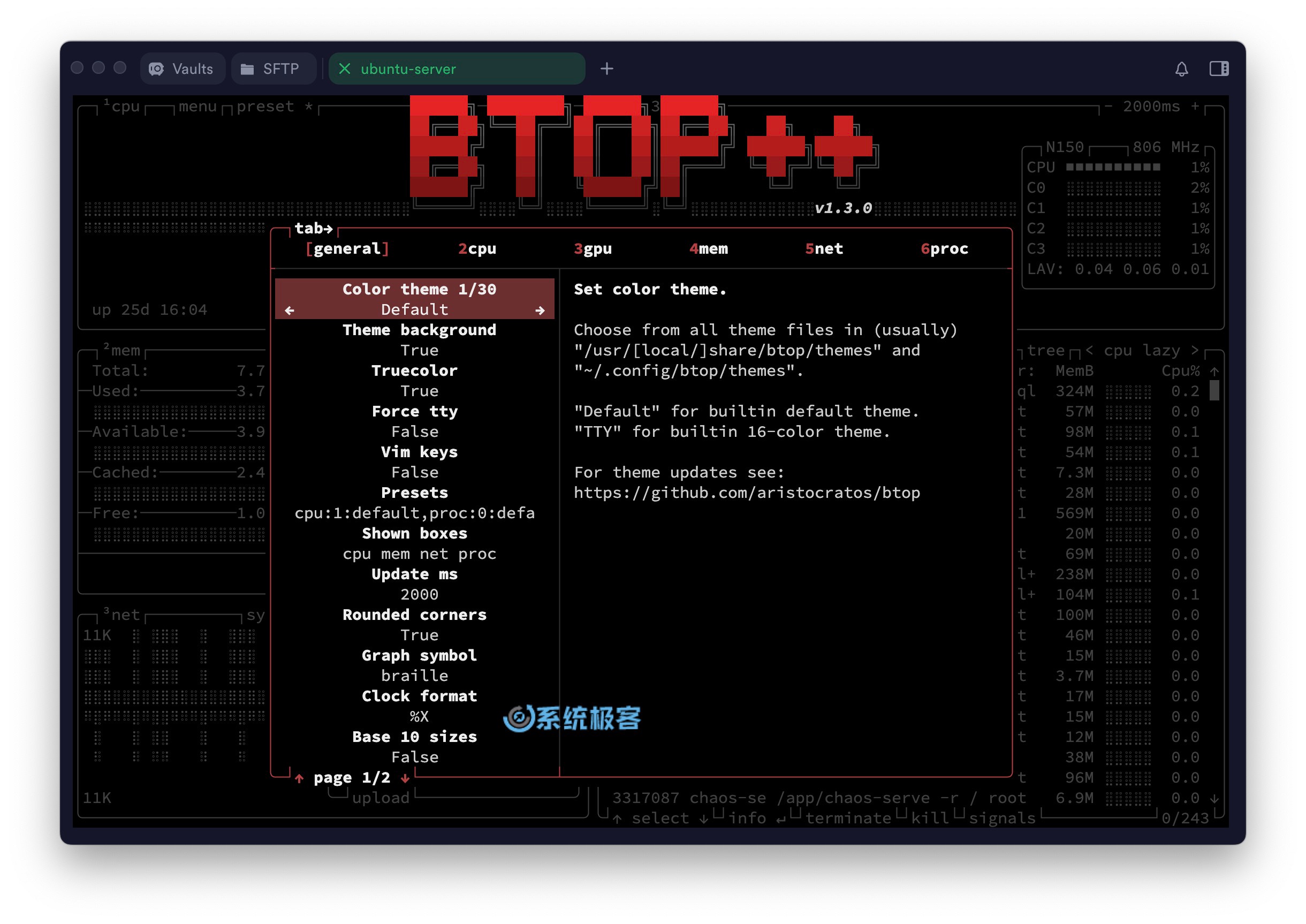Click the 324M memory process row
Screen dimensions: 1306x924
point(1108,391)
